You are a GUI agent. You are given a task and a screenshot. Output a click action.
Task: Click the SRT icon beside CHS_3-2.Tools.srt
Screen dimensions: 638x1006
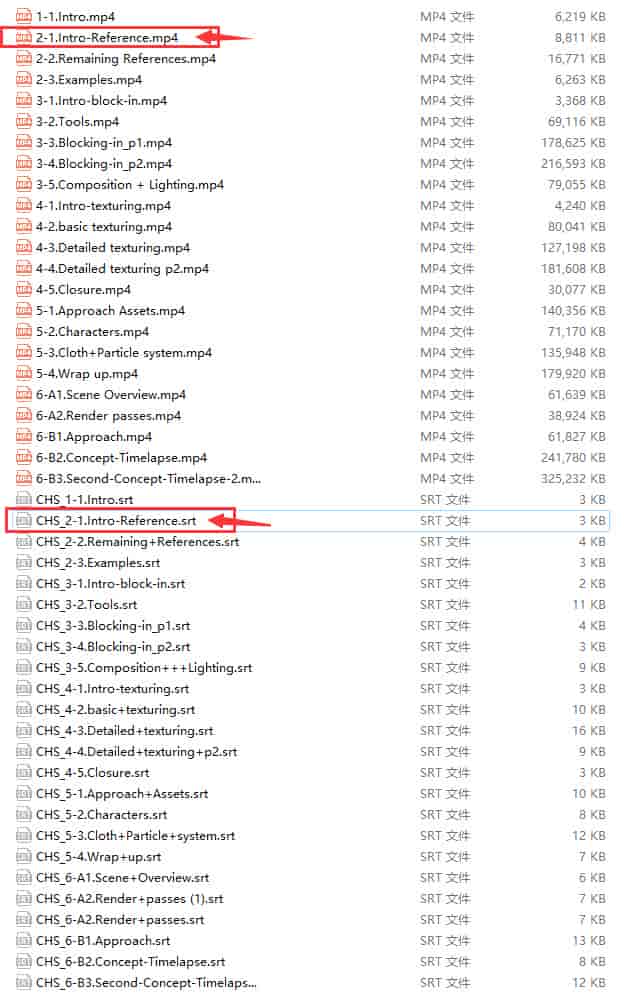coord(25,605)
